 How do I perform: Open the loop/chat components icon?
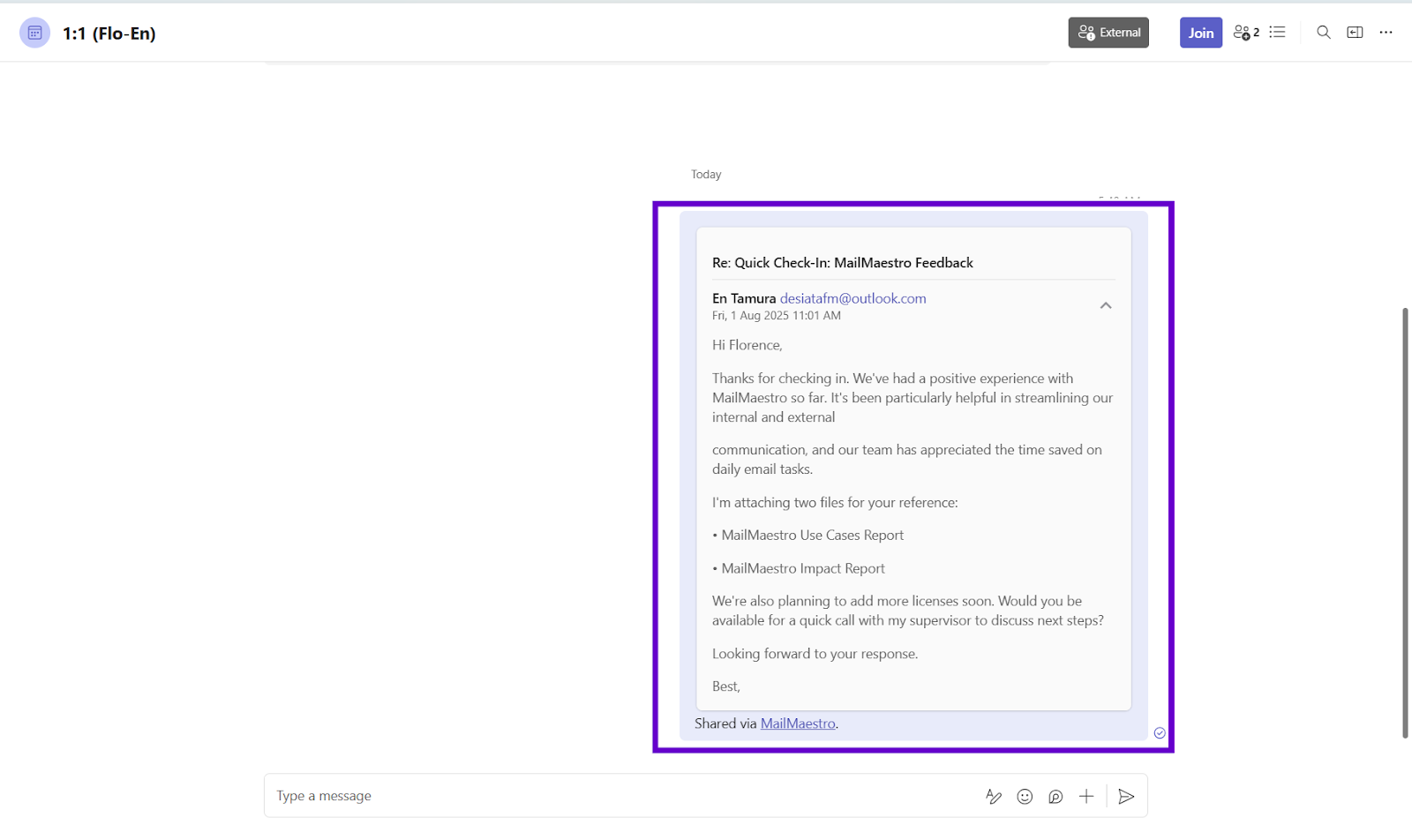tap(1055, 797)
